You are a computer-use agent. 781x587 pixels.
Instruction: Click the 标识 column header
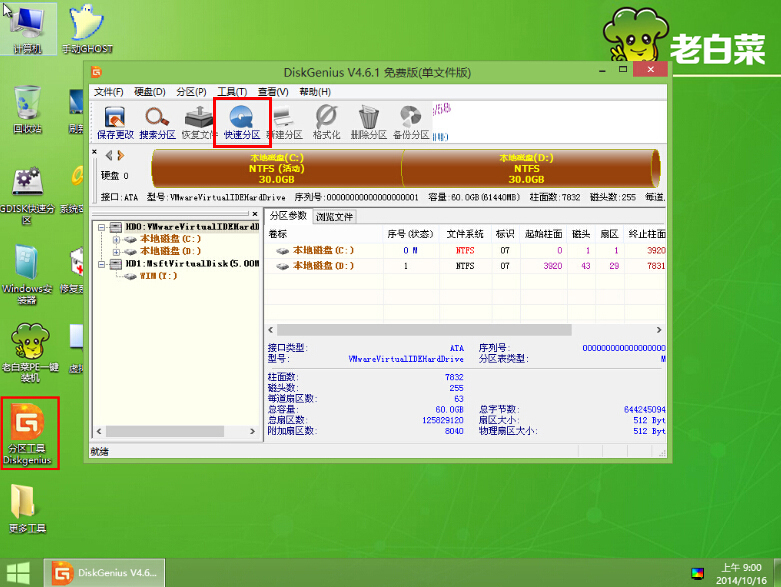505,234
